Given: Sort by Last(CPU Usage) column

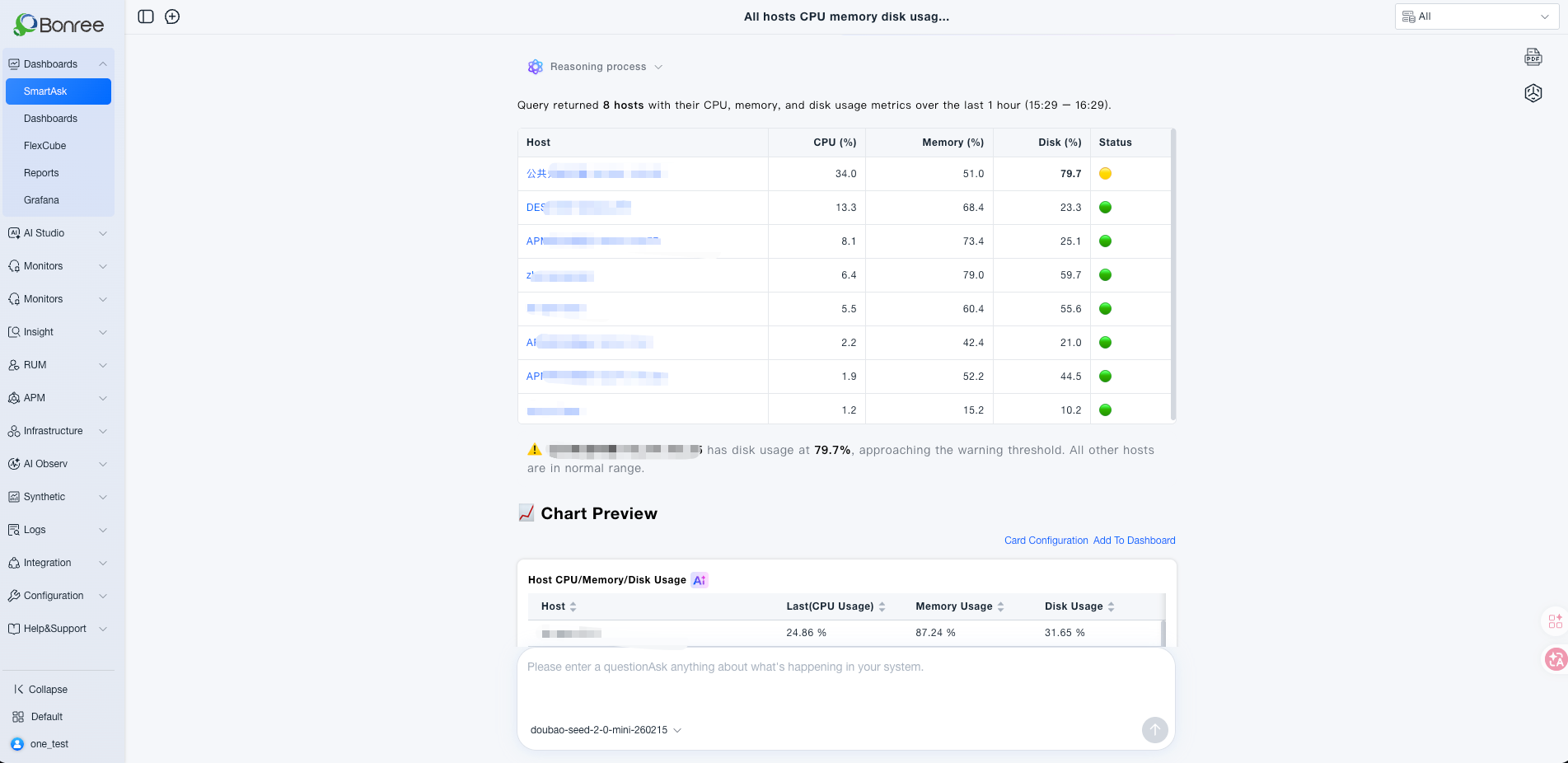Looking at the screenshot, I should [882, 606].
